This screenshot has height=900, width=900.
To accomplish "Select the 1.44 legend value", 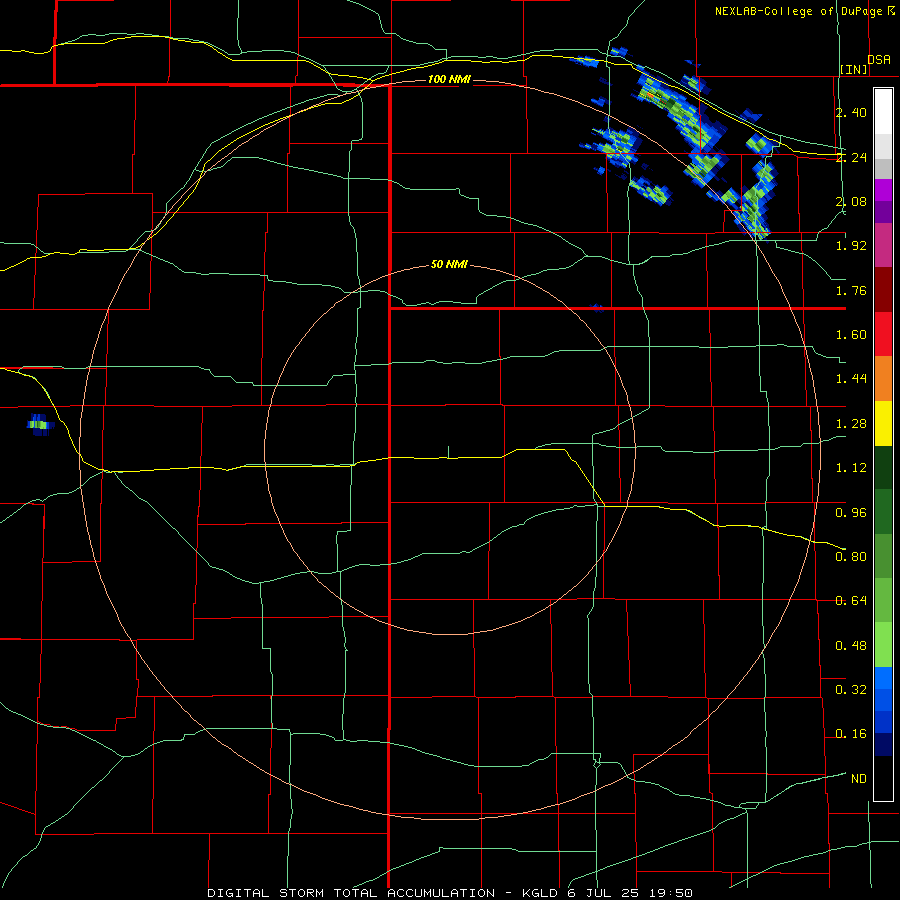I will (x=851, y=379).
